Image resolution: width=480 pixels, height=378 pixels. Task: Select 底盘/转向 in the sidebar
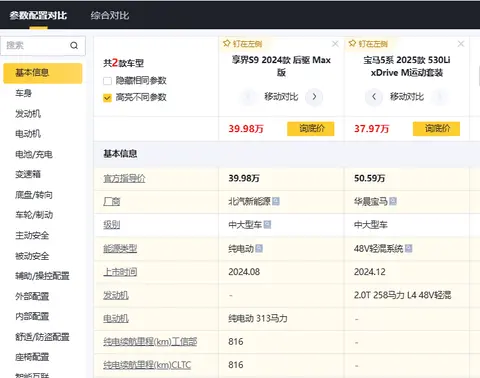[34, 195]
